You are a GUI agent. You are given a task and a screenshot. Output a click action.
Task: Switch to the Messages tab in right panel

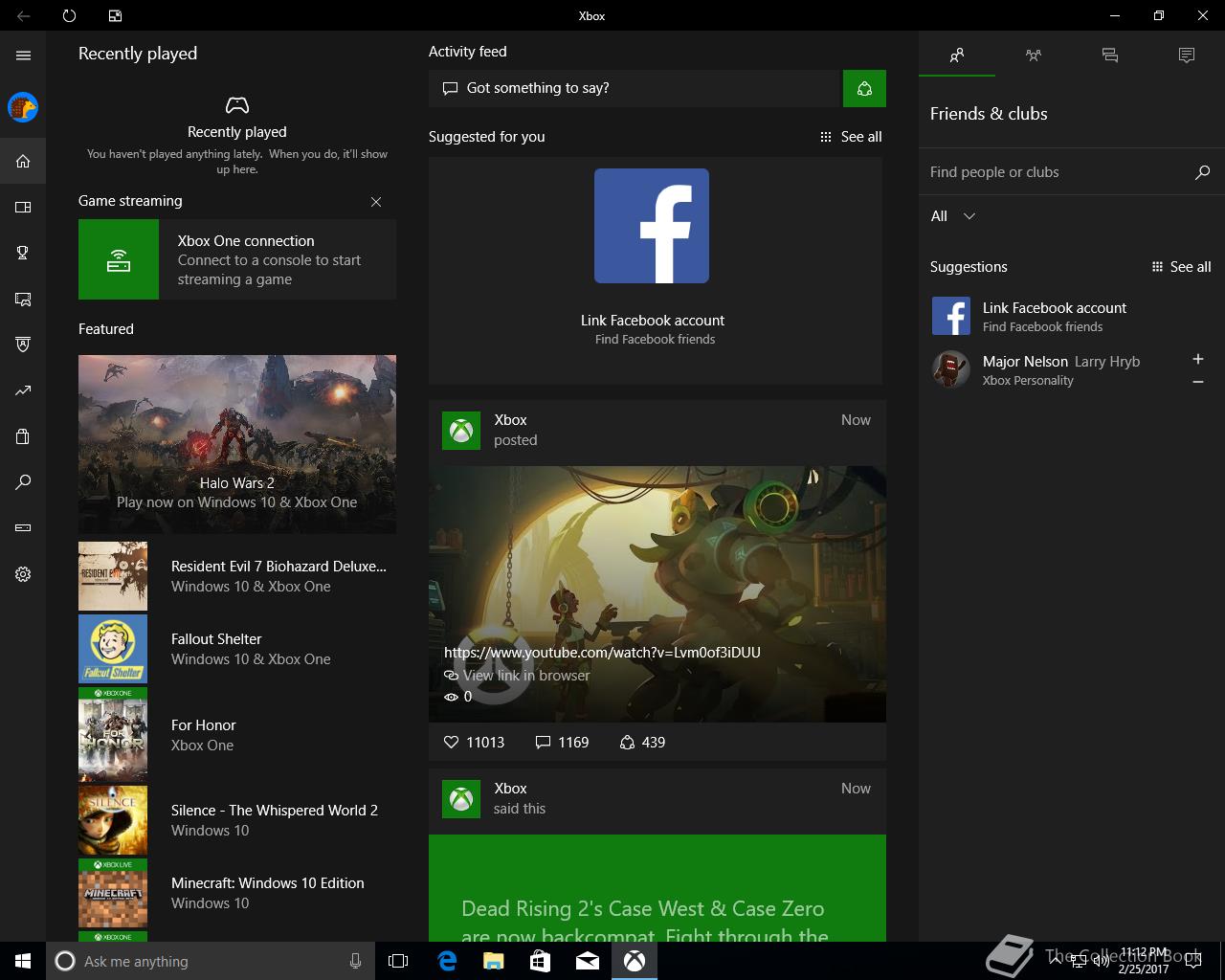pyautogui.click(x=1110, y=56)
